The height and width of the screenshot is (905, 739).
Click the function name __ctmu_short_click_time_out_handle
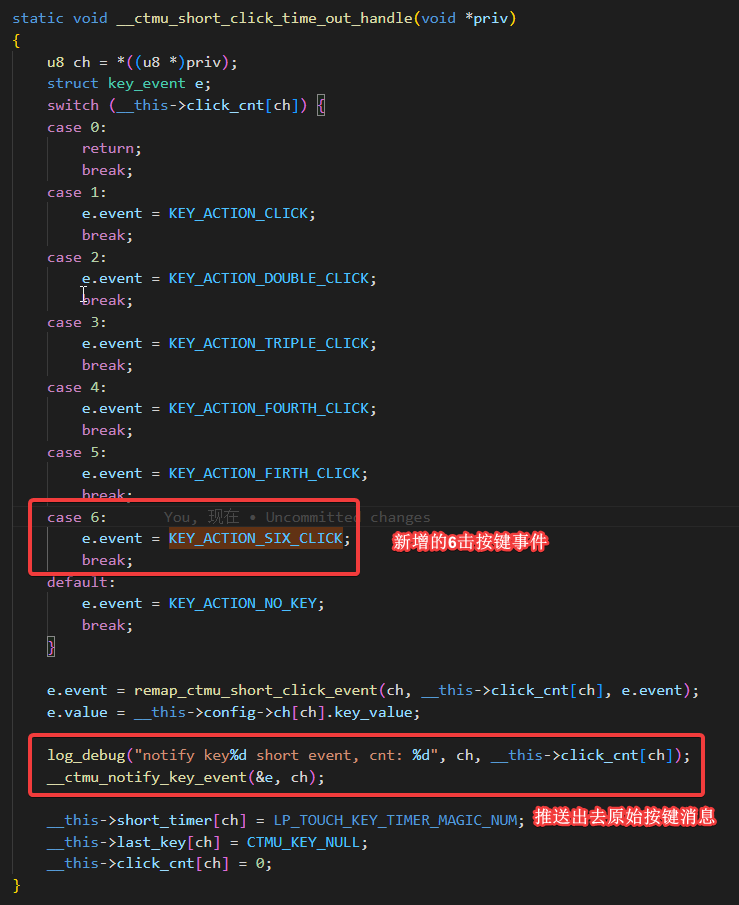pyautogui.click(x=264, y=18)
